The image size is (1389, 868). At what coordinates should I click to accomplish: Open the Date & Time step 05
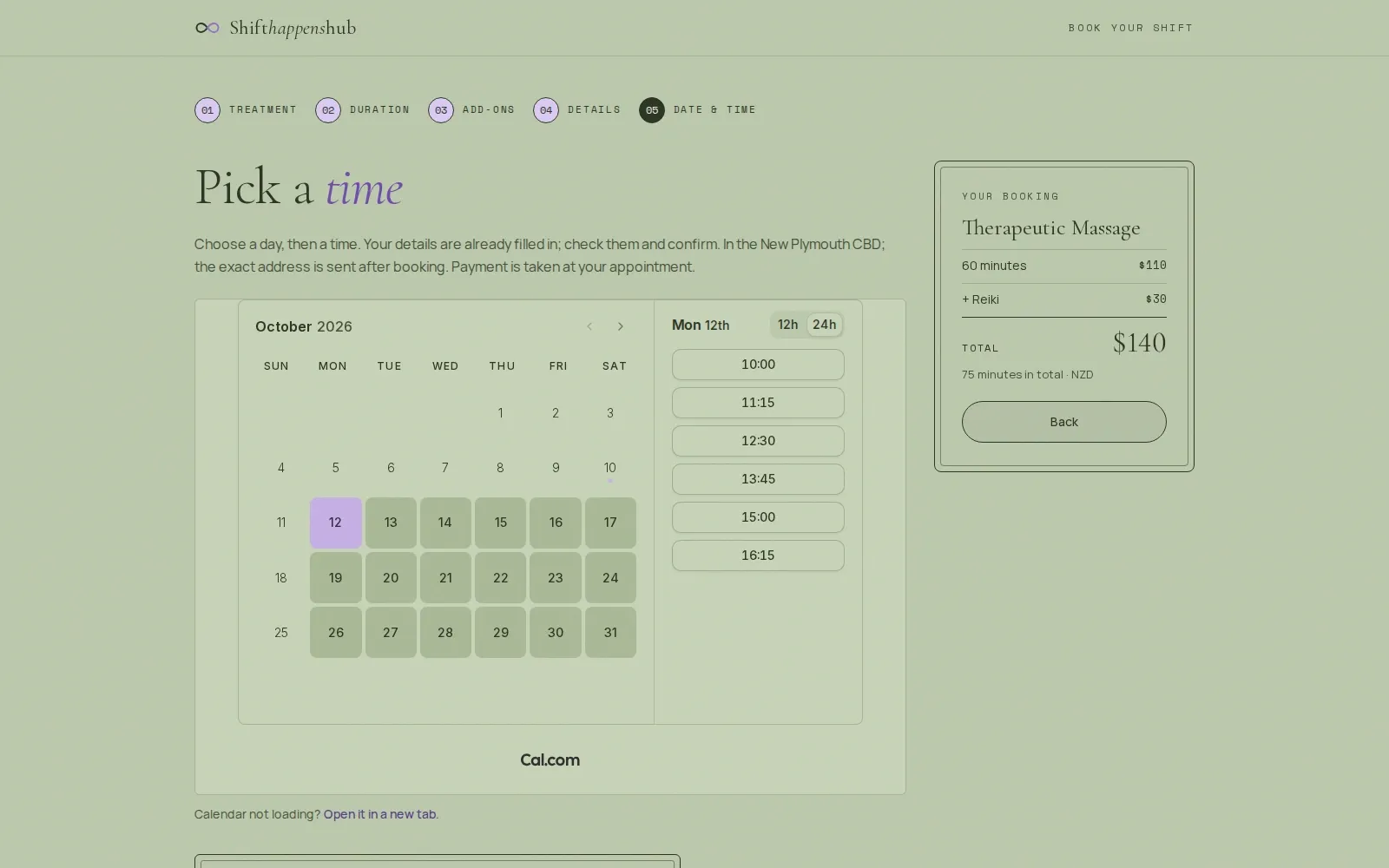click(698, 110)
